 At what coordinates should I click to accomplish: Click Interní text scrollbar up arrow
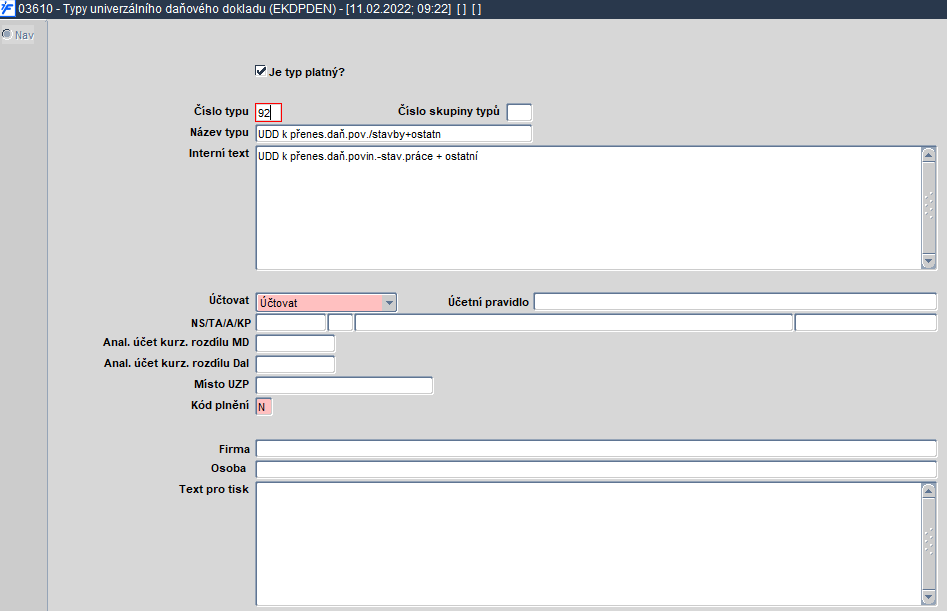tap(929, 155)
